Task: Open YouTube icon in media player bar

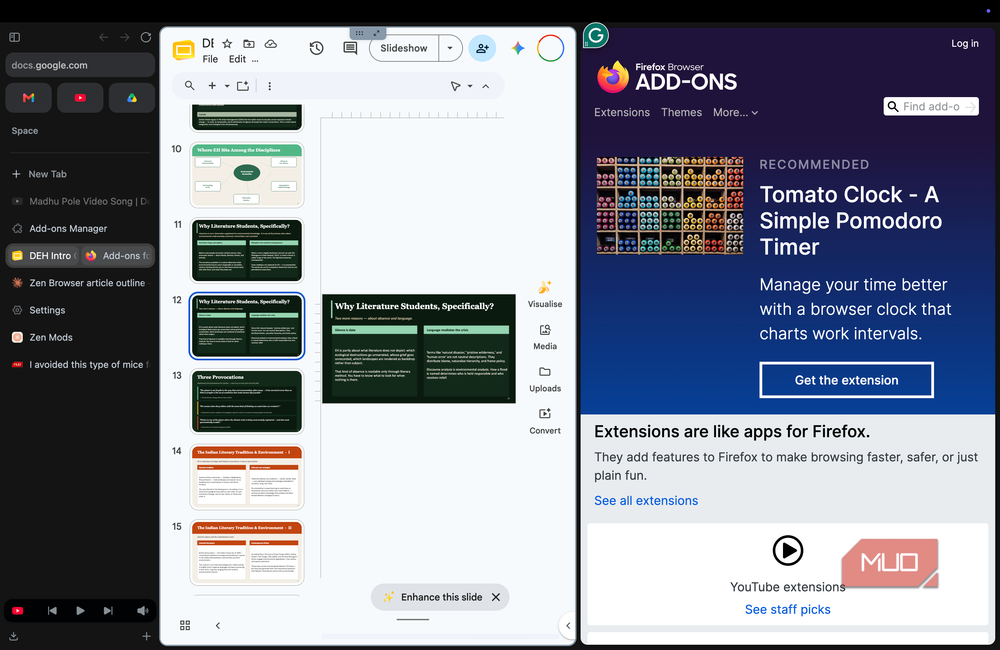Action: point(18,610)
